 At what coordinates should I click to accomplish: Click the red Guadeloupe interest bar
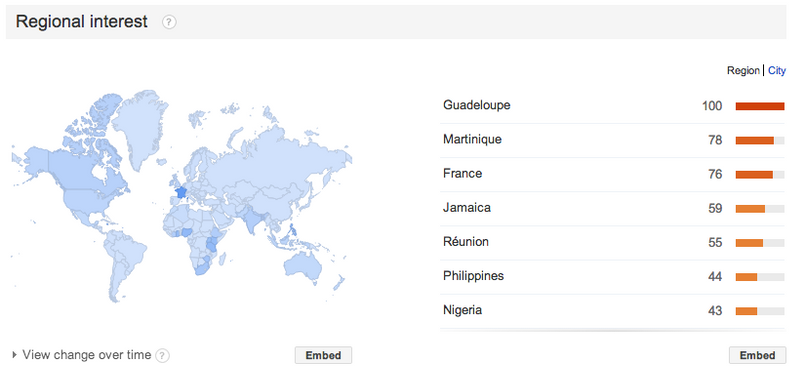pos(760,106)
